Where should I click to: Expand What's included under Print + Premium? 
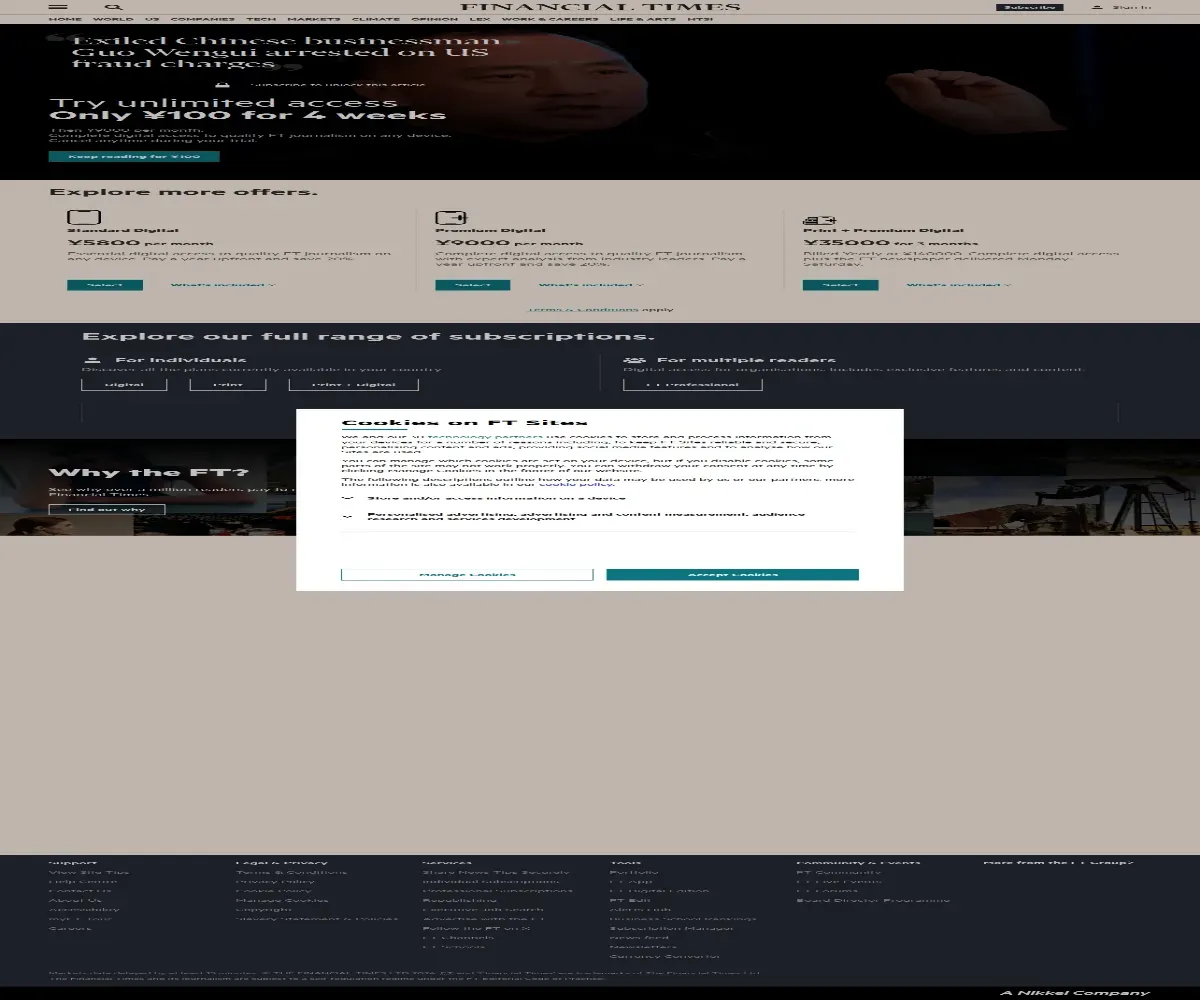tap(958, 285)
